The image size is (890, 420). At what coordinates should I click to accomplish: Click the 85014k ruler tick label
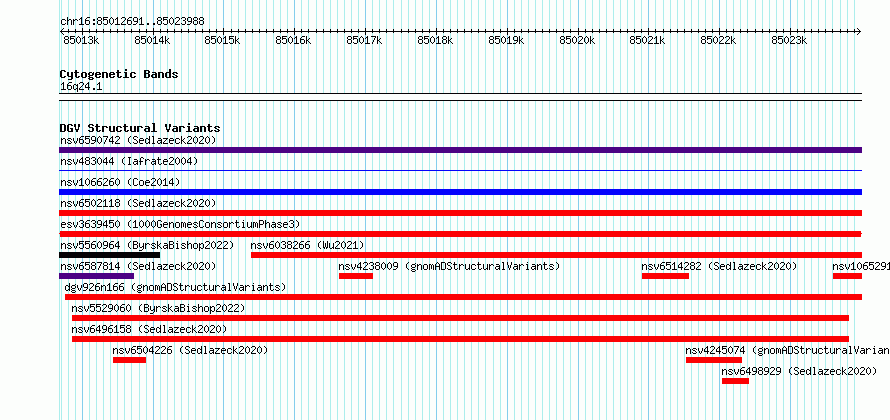(152, 40)
